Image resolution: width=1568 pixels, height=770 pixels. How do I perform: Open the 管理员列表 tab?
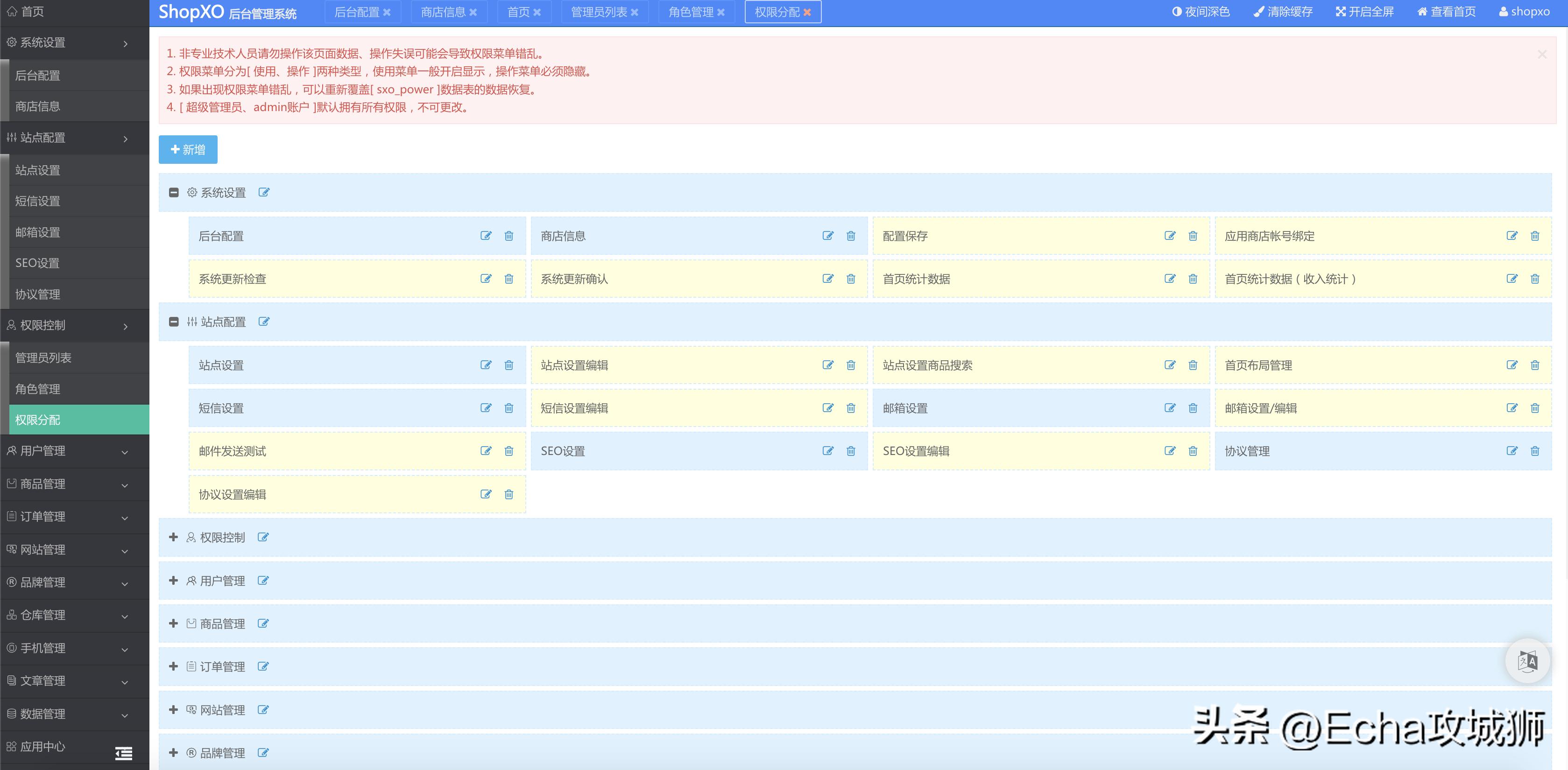[x=599, y=12]
